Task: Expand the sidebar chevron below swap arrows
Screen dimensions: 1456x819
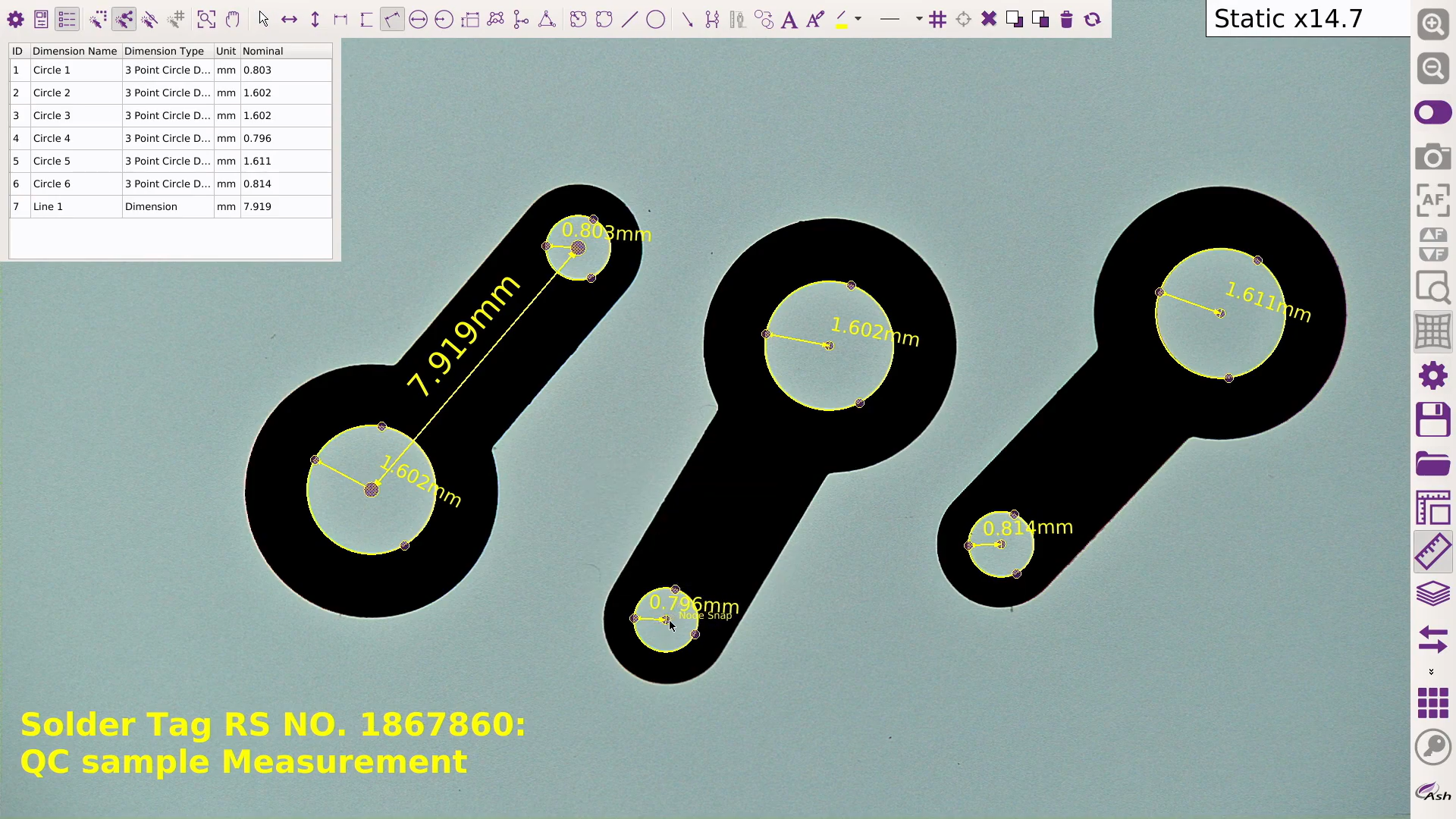Action: tap(1431, 672)
